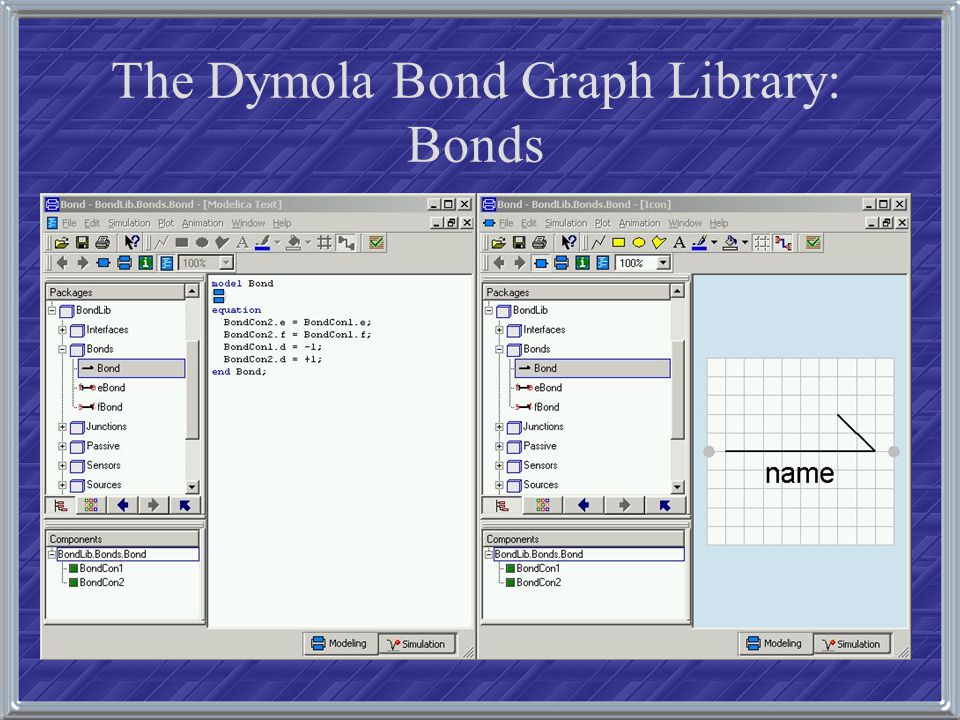
Task: Save icon in right Icon window
Action: click(519, 243)
